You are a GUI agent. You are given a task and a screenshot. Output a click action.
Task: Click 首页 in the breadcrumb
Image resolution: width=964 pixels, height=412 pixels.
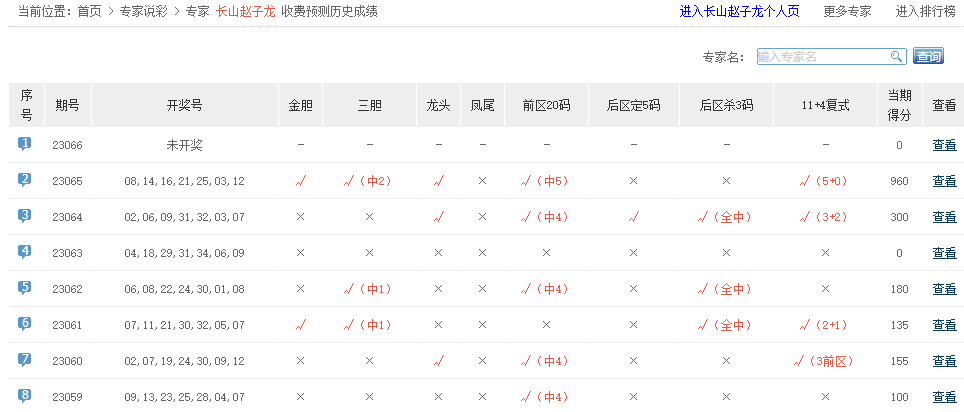[x=90, y=12]
